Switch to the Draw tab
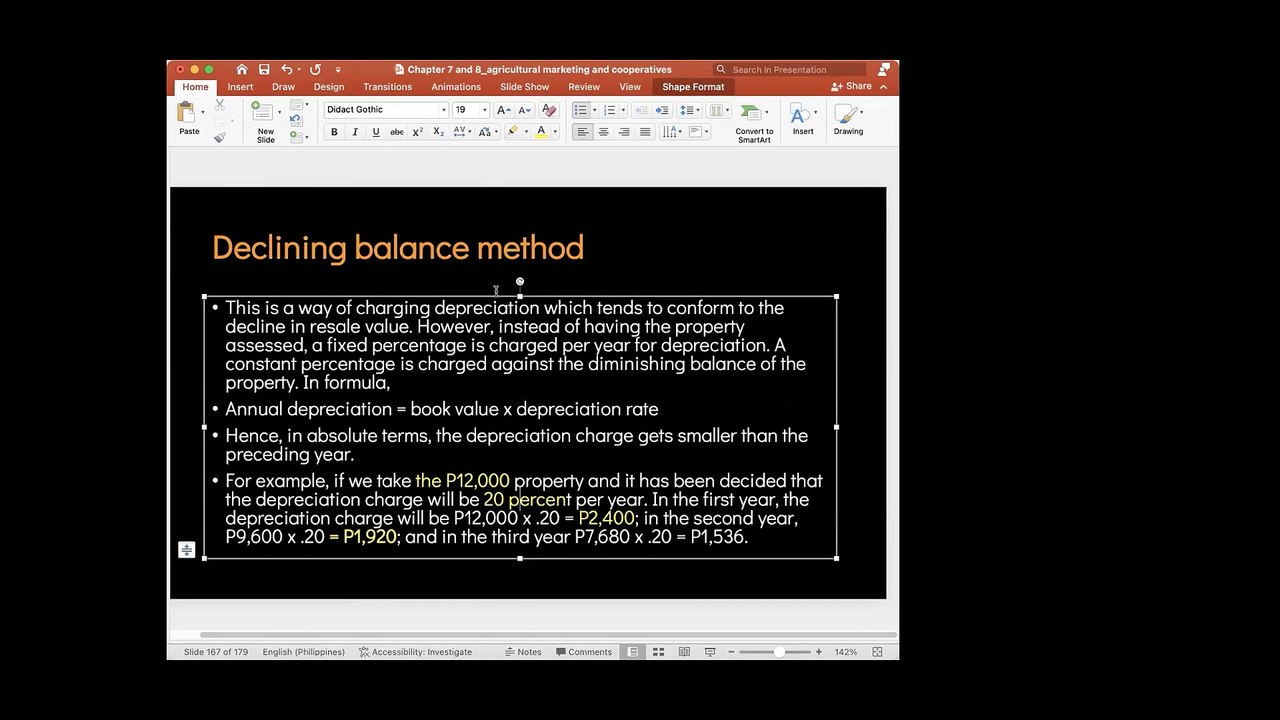This screenshot has width=1280, height=720. (x=283, y=87)
